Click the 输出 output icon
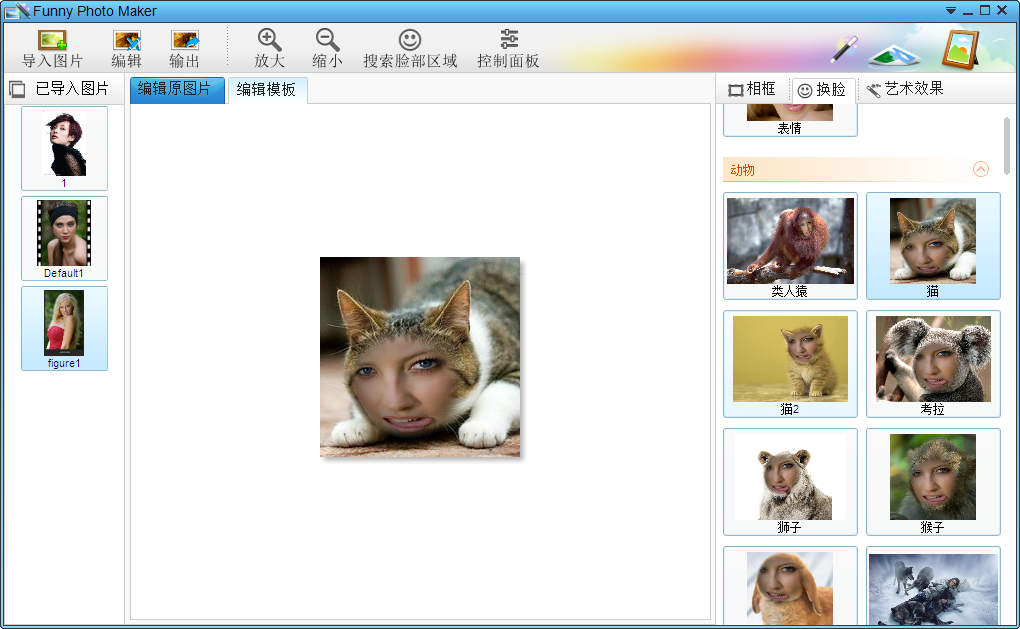The image size is (1020, 629). coord(185,41)
